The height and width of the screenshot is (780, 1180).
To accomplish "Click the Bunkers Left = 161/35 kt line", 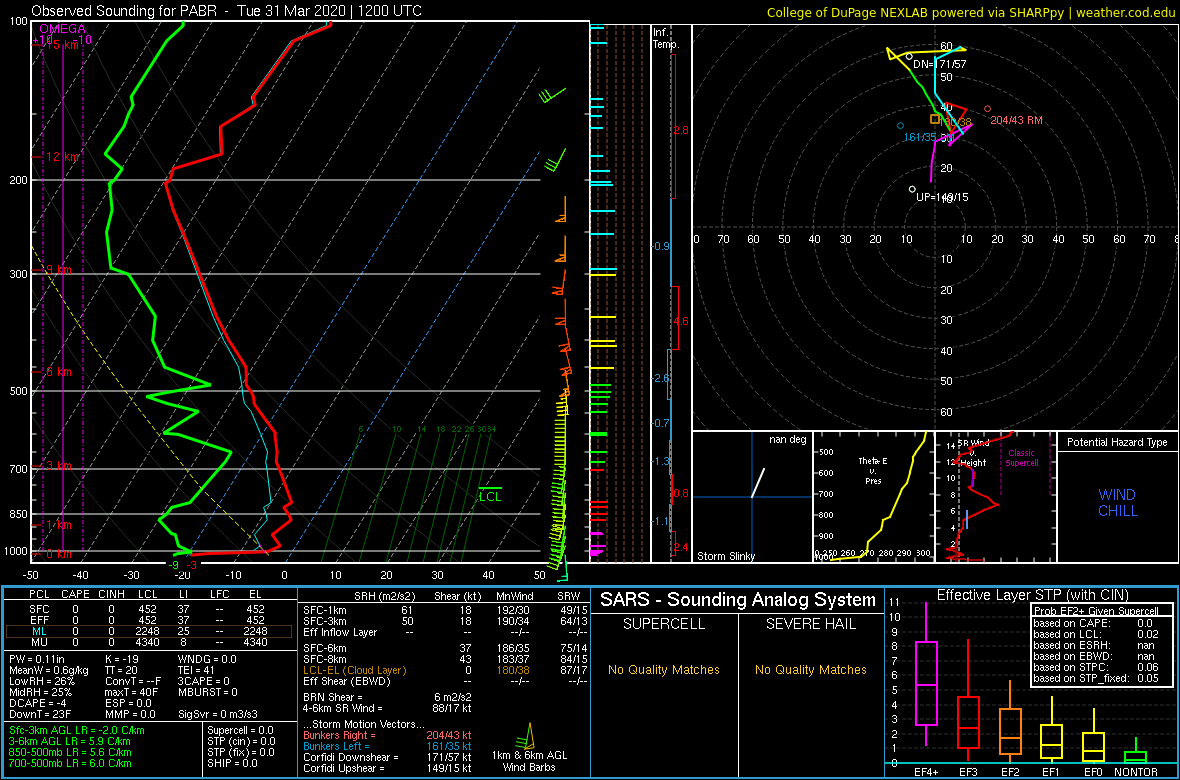I will (387, 745).
